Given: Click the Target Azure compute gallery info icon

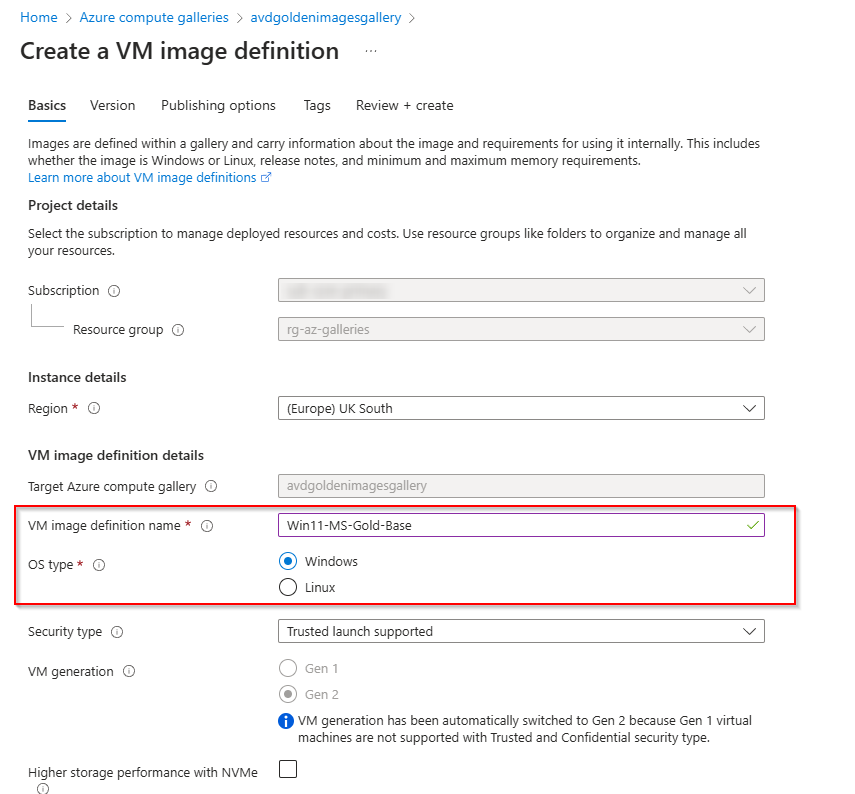Looking at the screenshot, I should click(209, 486).
